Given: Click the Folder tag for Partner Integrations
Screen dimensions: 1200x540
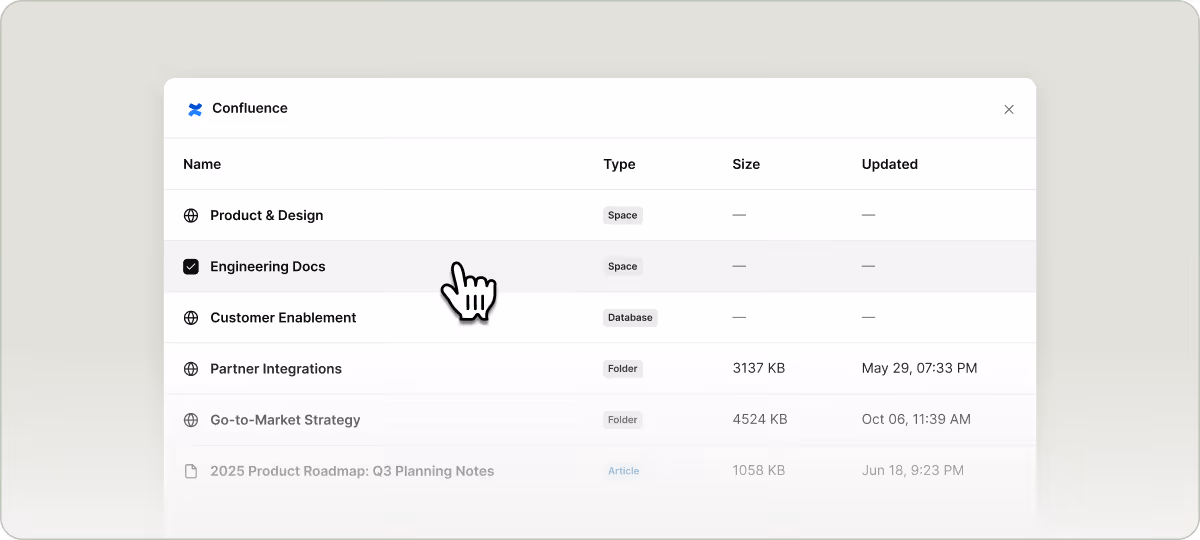Looking at the screenshot, I should click(x=622, y=368).
